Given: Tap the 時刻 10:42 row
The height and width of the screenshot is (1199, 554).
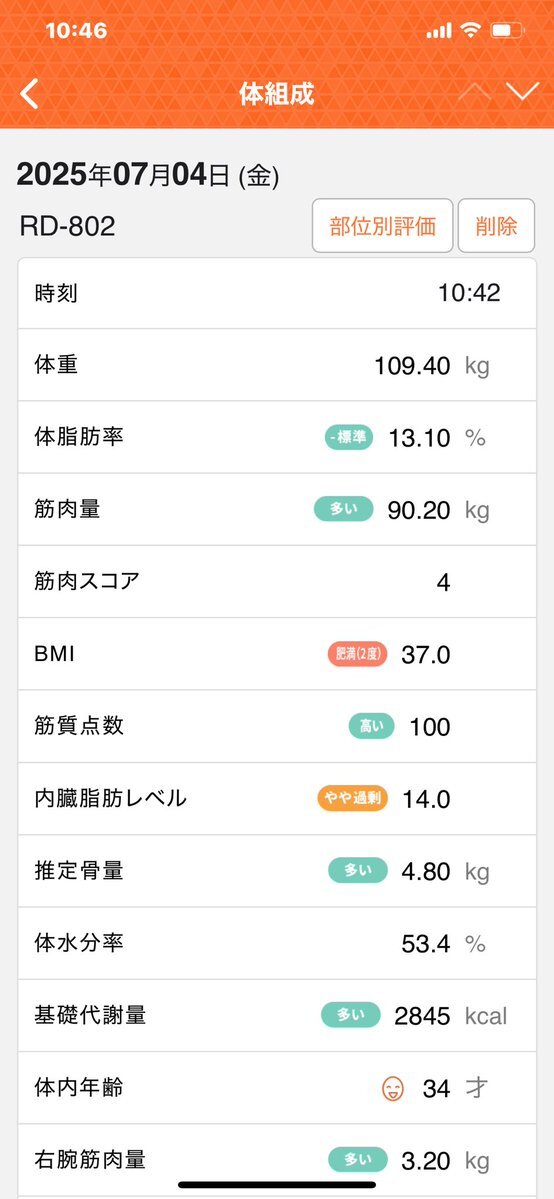Looking at the screenshot, I should coord(277,294).
